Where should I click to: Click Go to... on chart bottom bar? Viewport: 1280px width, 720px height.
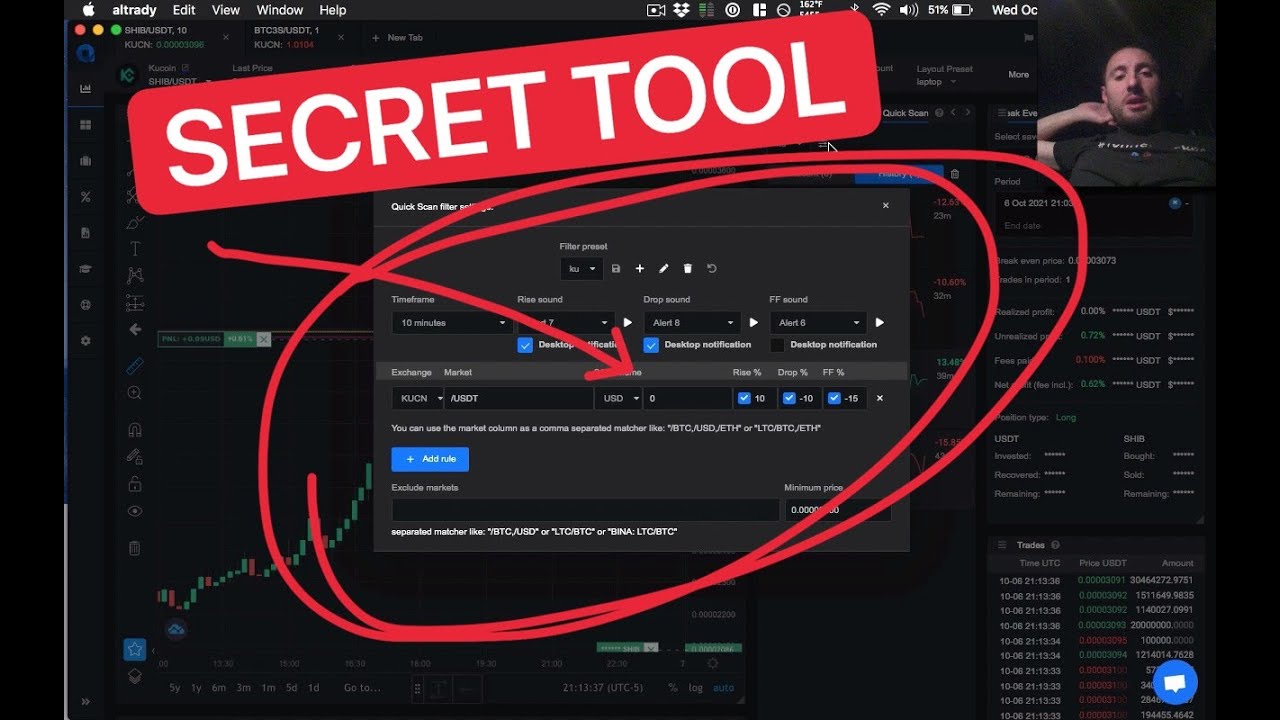(363, 688)
